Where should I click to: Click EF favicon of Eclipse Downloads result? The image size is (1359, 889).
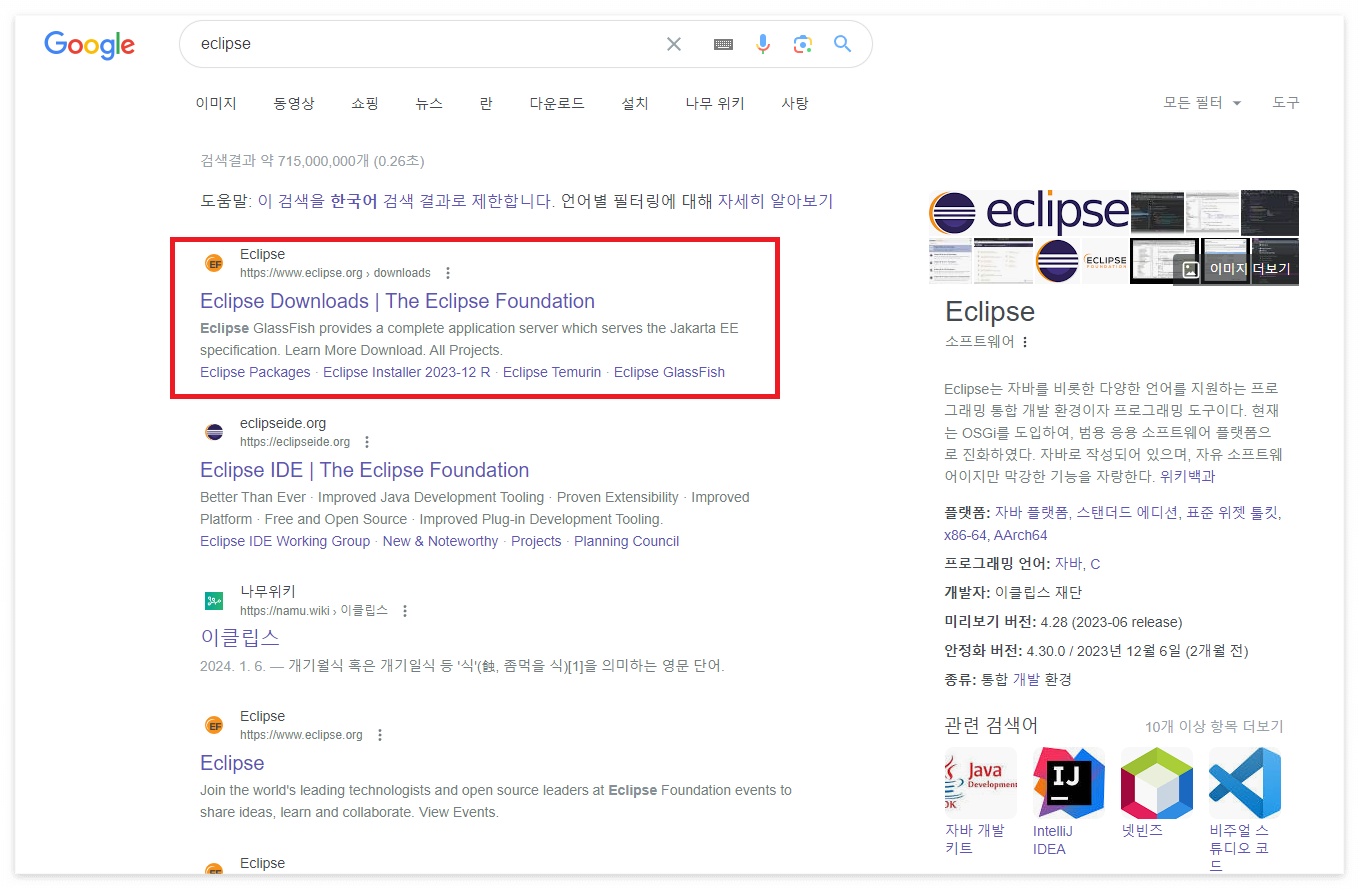[214, 263]
